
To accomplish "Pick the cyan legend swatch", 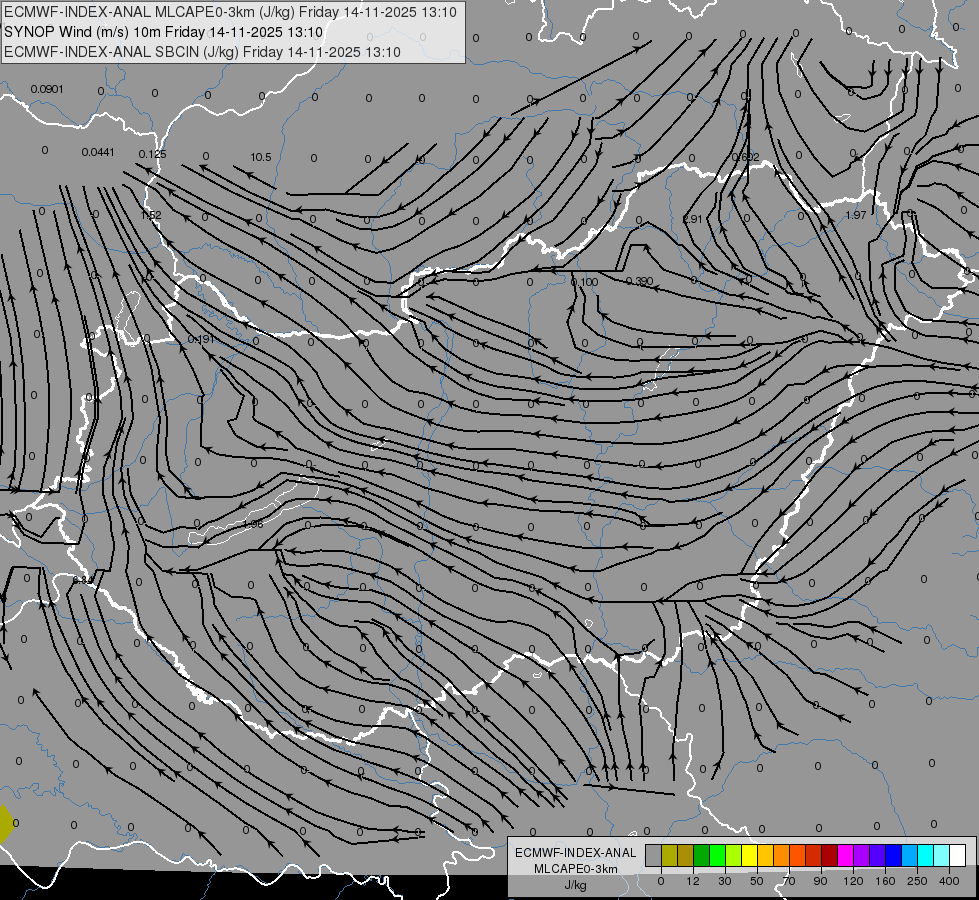I will [x=925, y=855].
